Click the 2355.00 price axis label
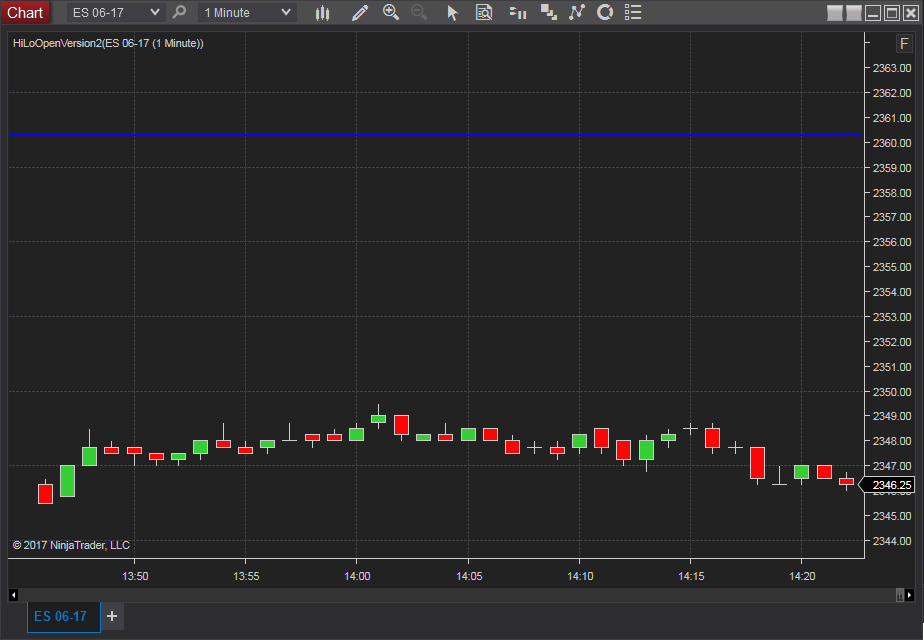Screen dimensions: 924x640 [892, 267]
